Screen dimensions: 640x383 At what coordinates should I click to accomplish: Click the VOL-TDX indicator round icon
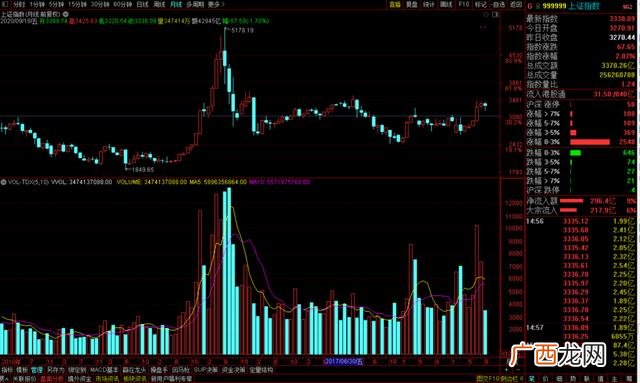click(x=4, y=182)
